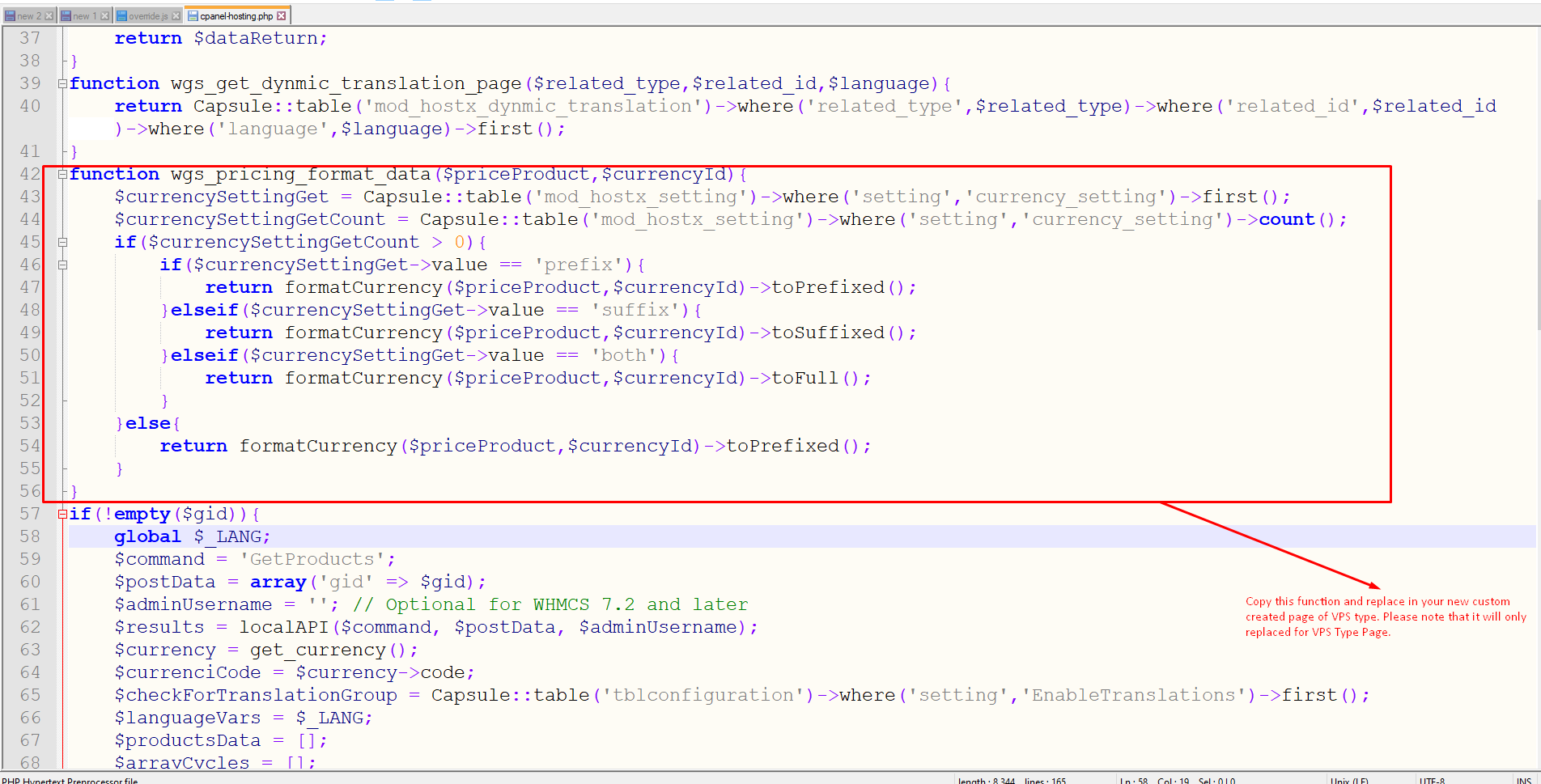Image resolution: width=1541 pixels, height=784 pixels.
Task: Close the cpanel-hosting.php tab
Action: click(x=281, y=16)
